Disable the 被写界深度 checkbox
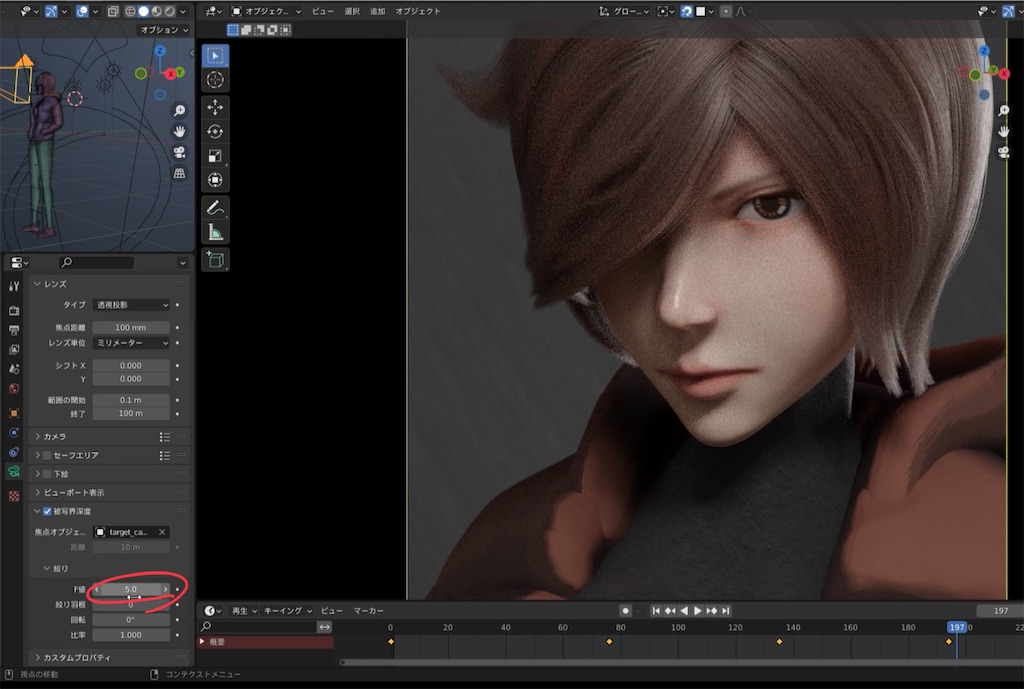Image resolution: width=1024 pixels, height=689 pixels. pyautogui.click(x=47, y=512)
